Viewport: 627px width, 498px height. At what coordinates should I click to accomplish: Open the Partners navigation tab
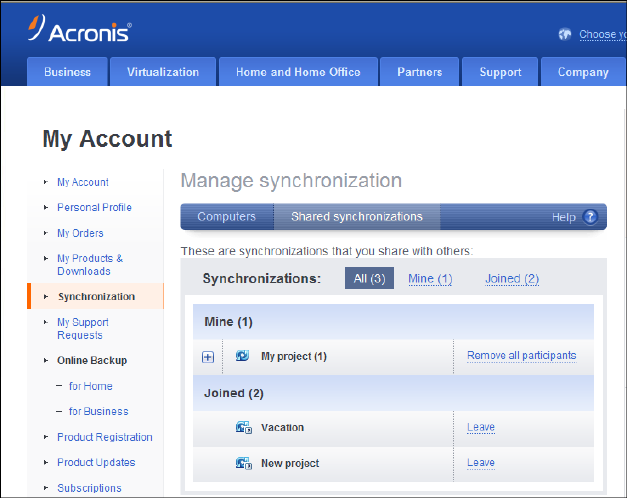(419, 72)
